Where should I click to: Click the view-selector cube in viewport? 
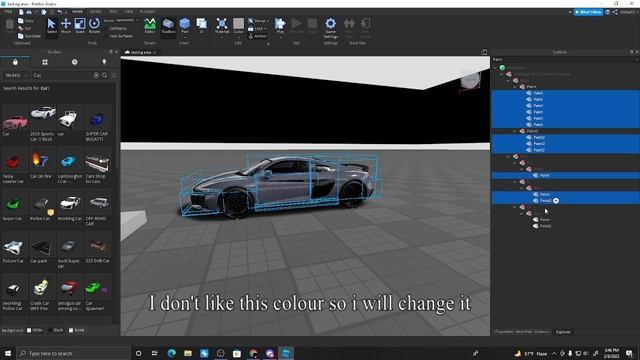(470, 80)
